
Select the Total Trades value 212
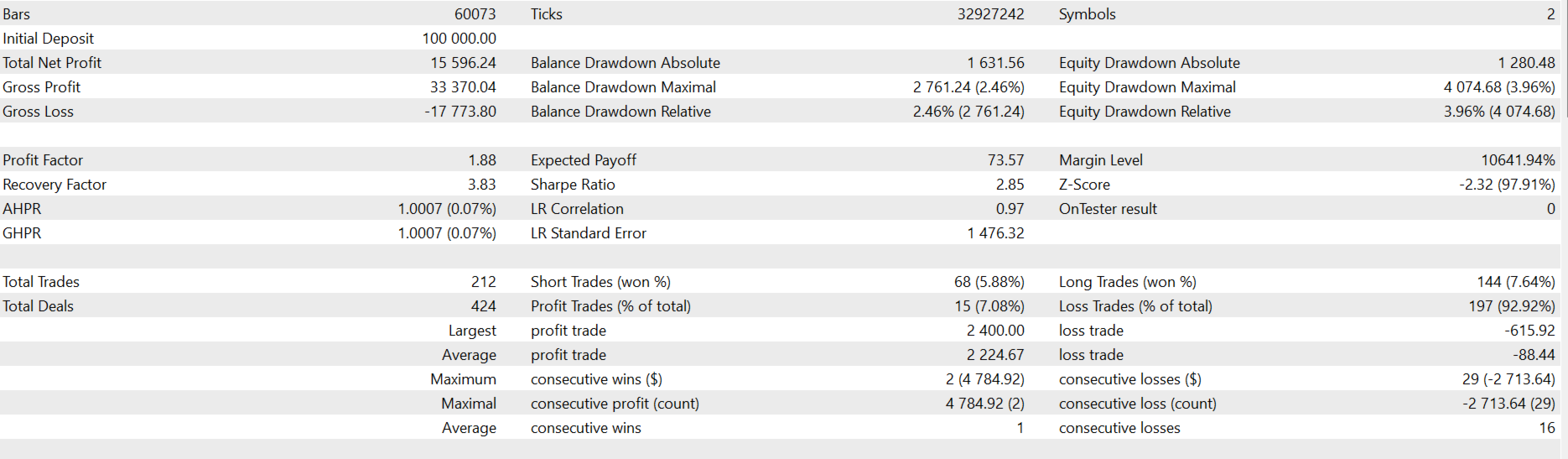(483, 282)
